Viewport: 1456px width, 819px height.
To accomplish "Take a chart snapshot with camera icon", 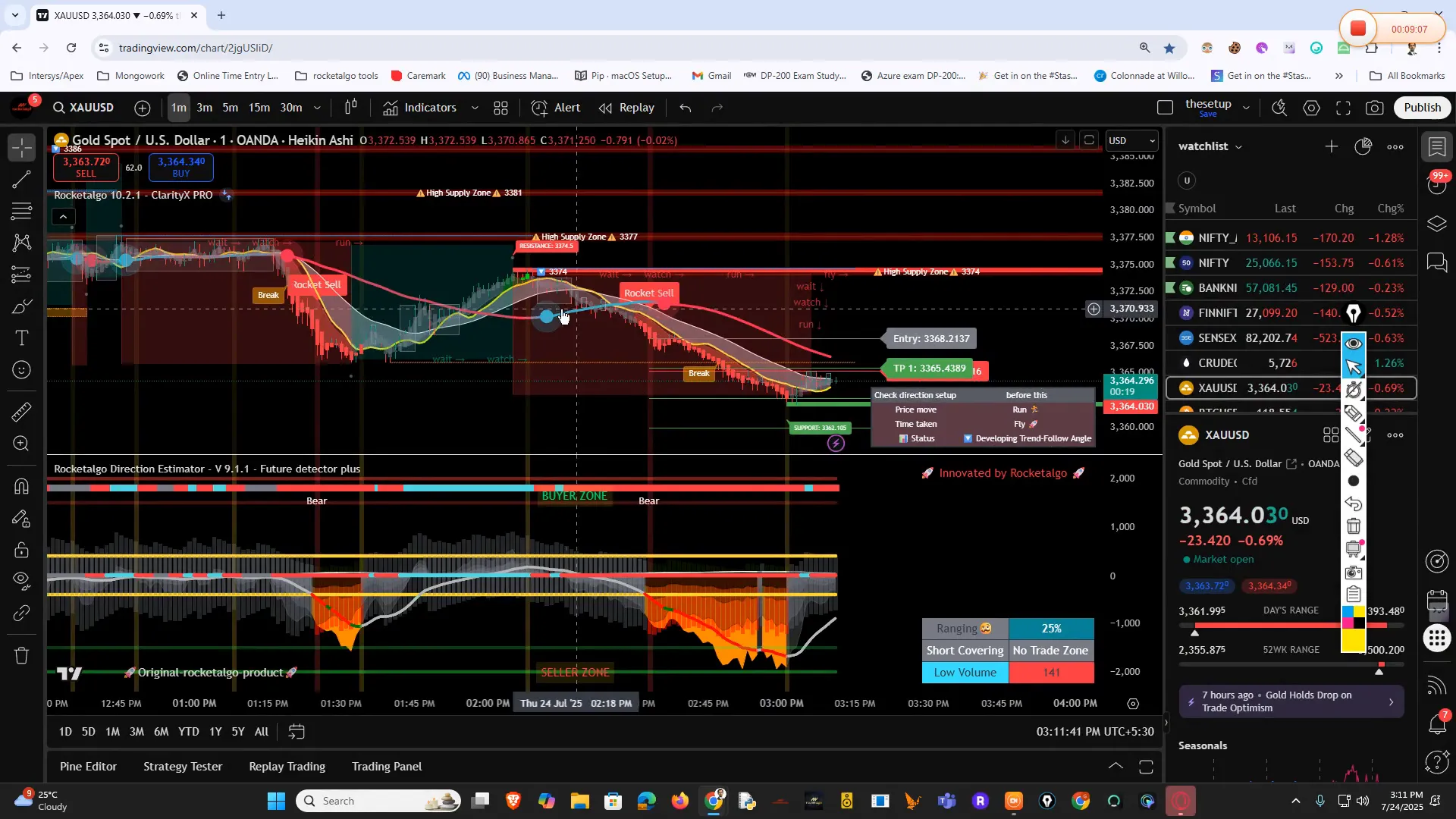I will [1374, 108].
